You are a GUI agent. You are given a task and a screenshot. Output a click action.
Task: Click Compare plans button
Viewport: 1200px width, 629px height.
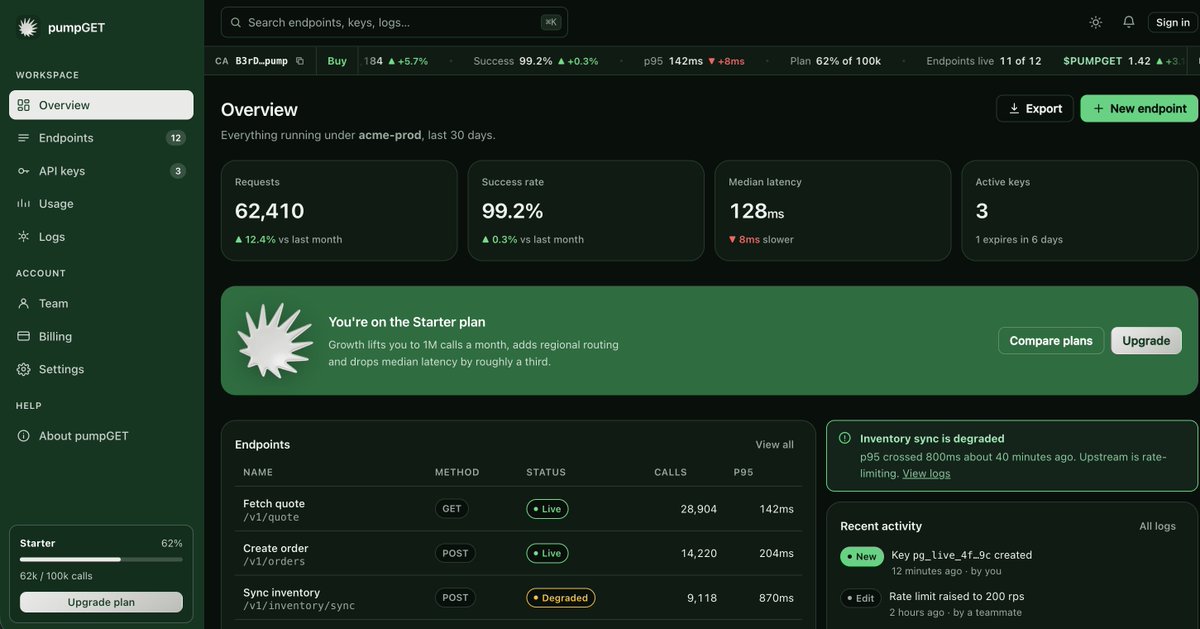click(1051, 341)
